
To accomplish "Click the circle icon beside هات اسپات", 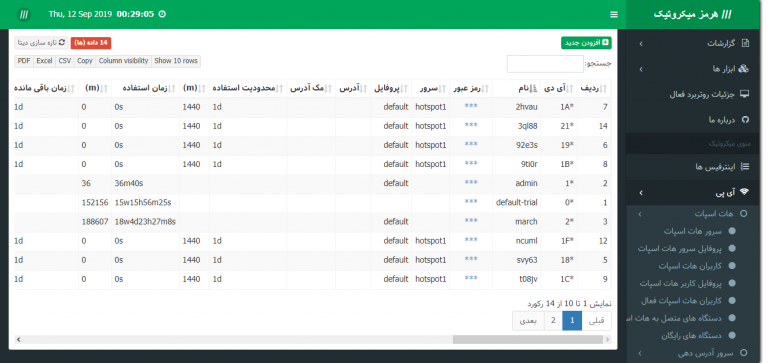I will point(744,214).
